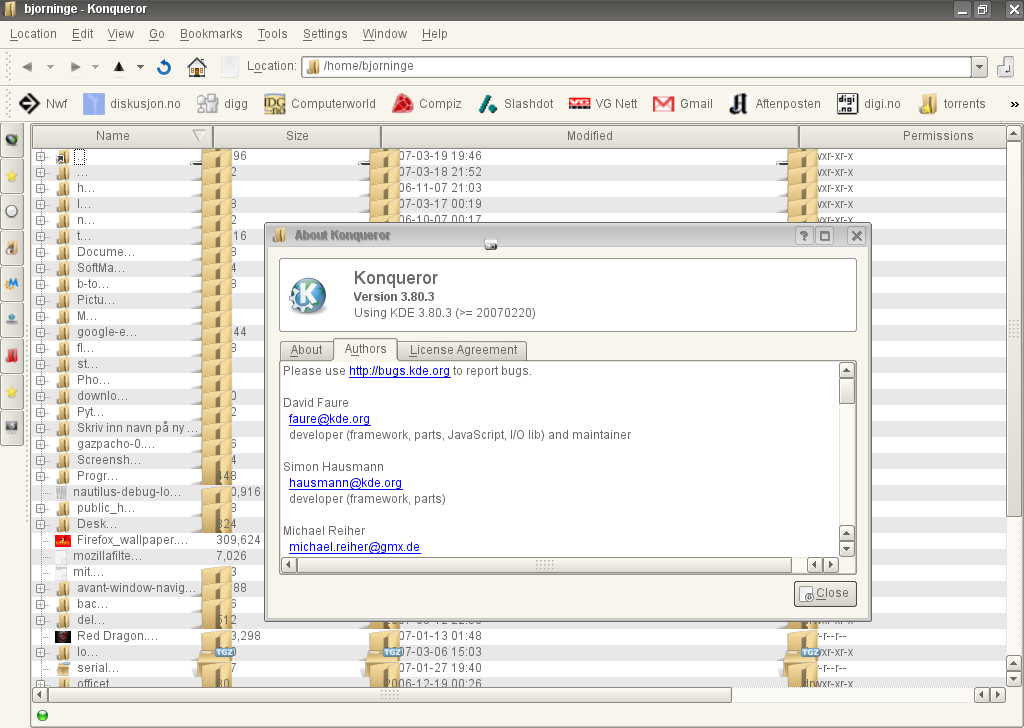Image resolution: width=1024 pixels, height=728 pixels.
Task: Open the Back history dropdown arrow
Action: point(50,67)
